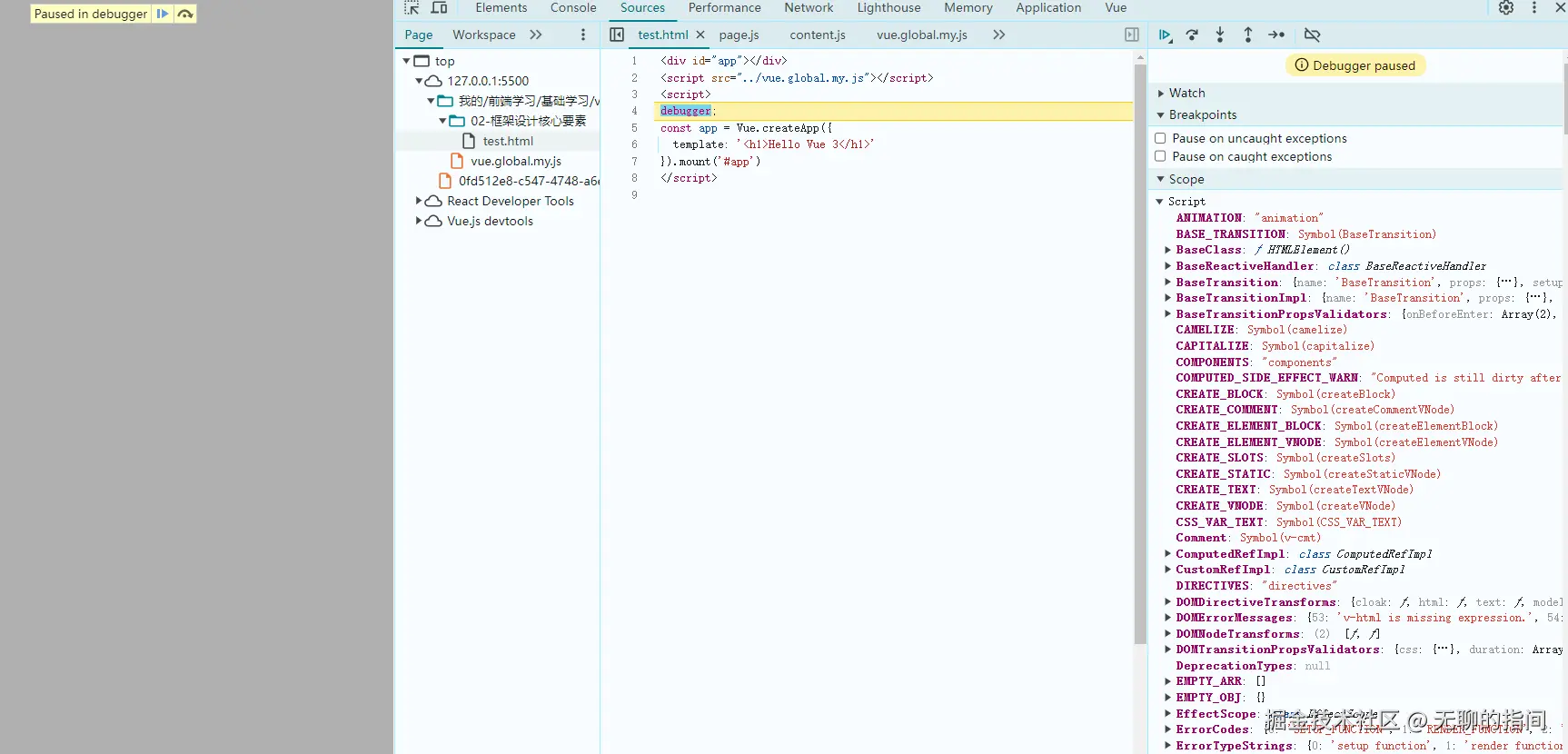Image resolution: width=1568 pixels, height=754 pixels.
Task: Open the Performance tab
Action: [724, 8]
